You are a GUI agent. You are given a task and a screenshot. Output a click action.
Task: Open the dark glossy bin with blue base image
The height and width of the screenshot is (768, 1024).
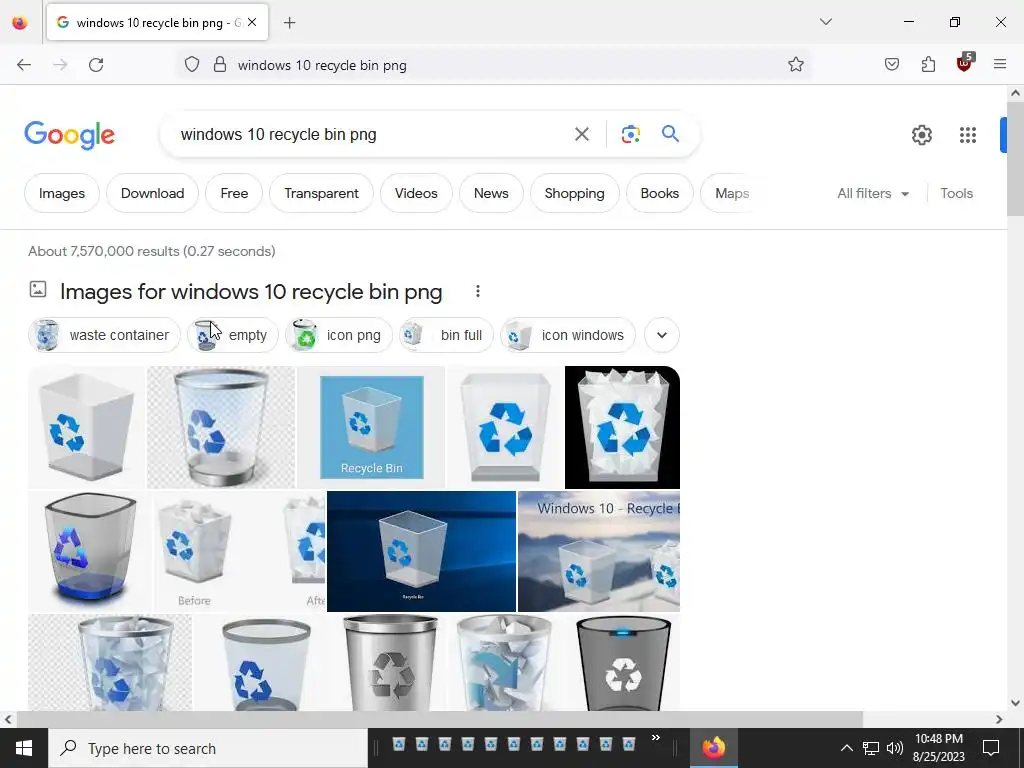click(x=89, y=551)
